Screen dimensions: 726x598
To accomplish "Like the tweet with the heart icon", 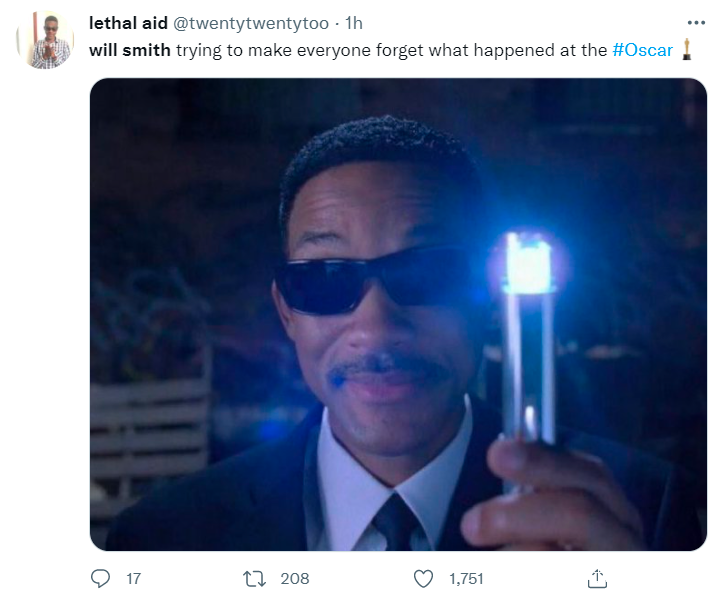I will coord(423,578).
